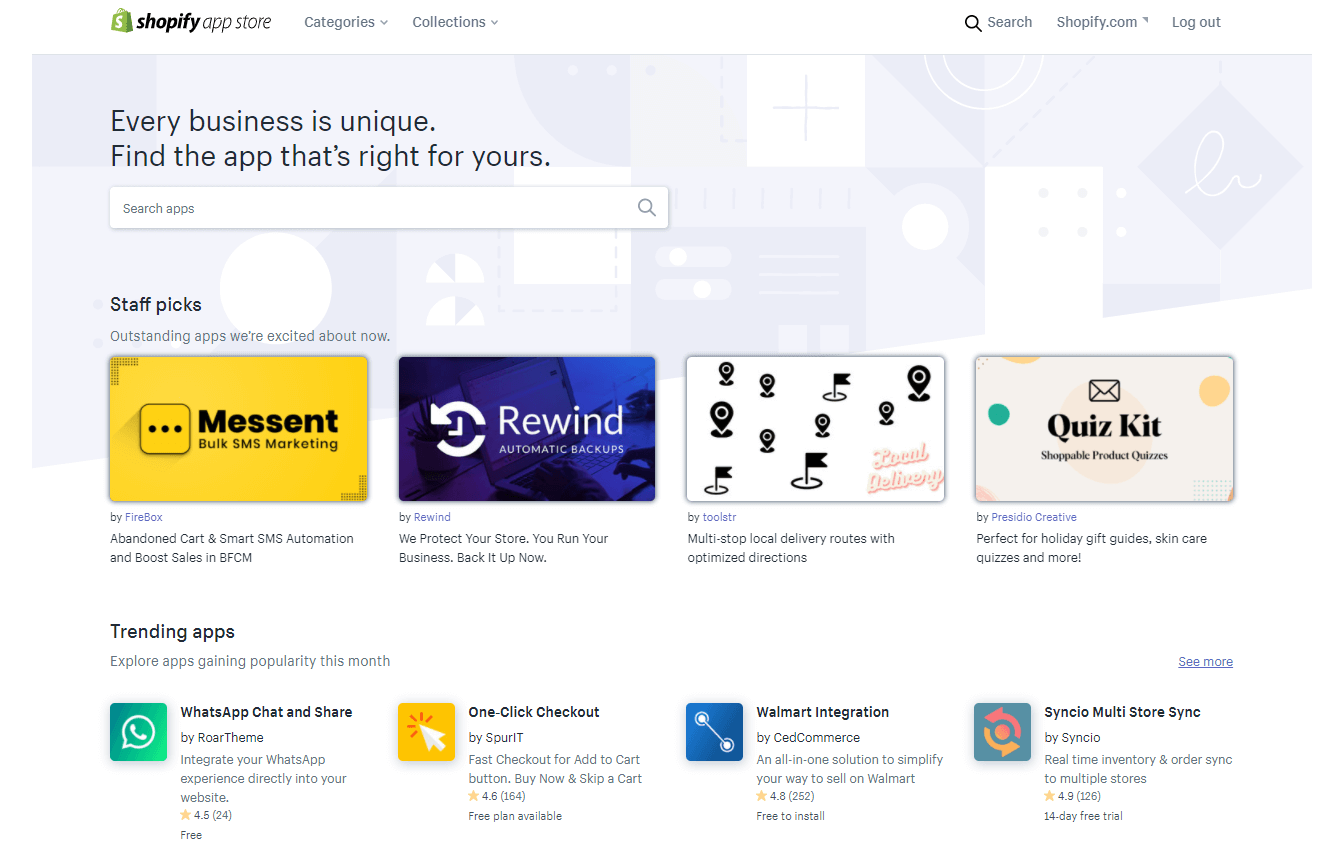Click the Free plan available label
The height and width of the screenshot is (861, 1342).
[x=515, y=816]
